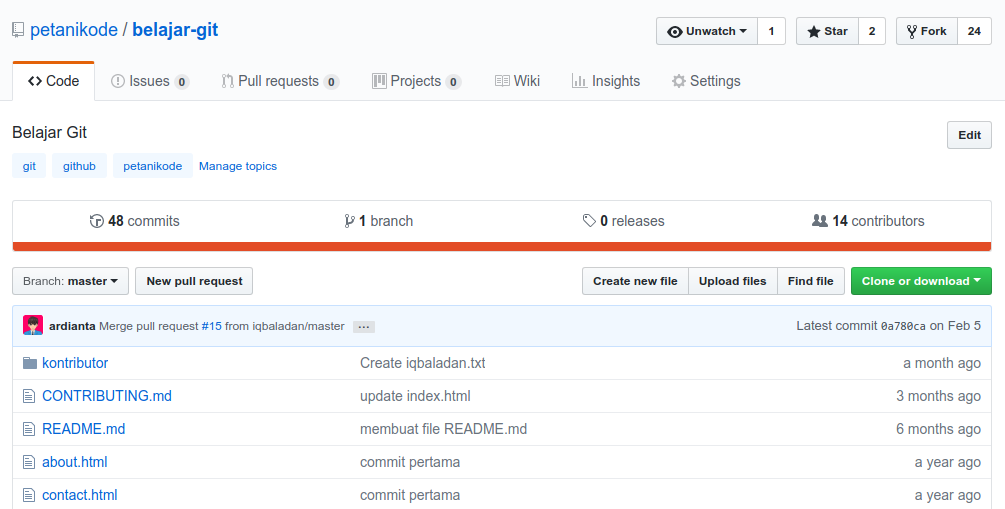Screen dimensions: 1005x509
Task: View the 14 contributors link
Action: (868, 221)
